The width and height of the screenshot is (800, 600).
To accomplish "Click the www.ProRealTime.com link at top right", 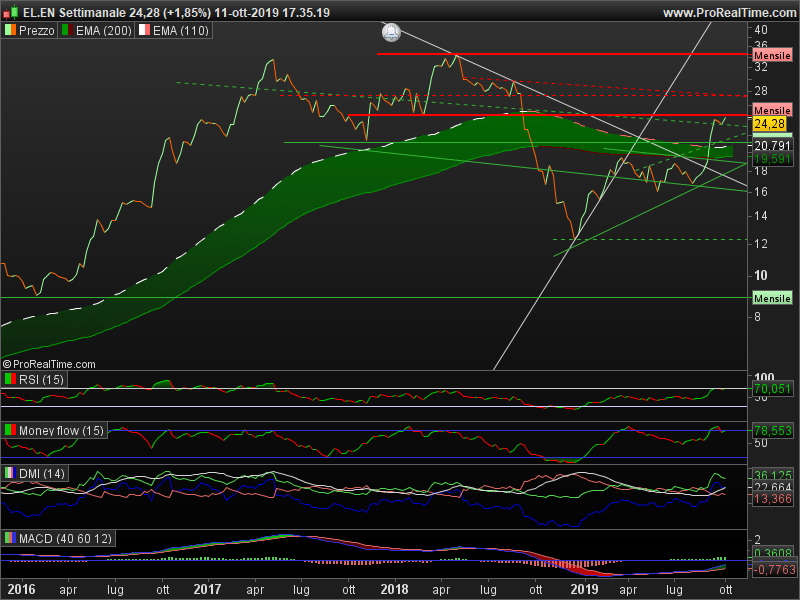I will point(728,12).
